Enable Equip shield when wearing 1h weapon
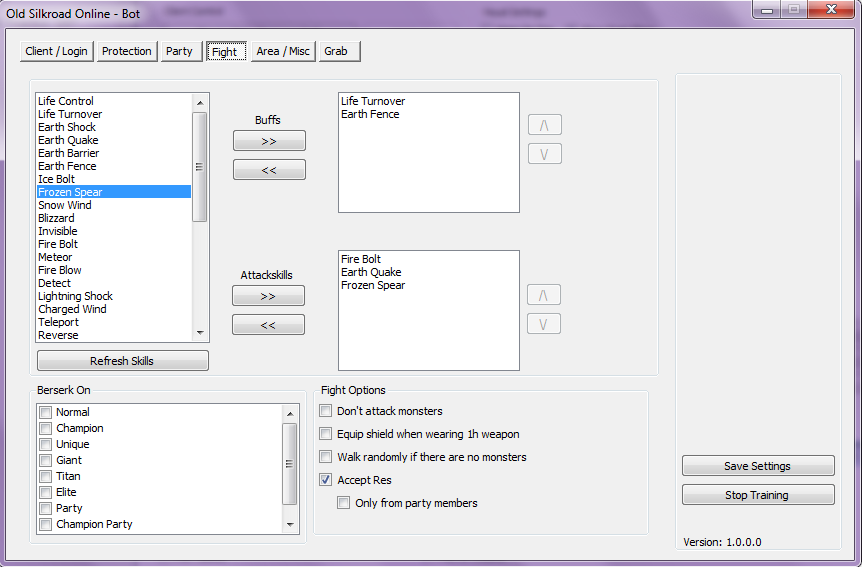Viewport: 862px width, 567px height. pyautogui.click(x=325, y=434)
